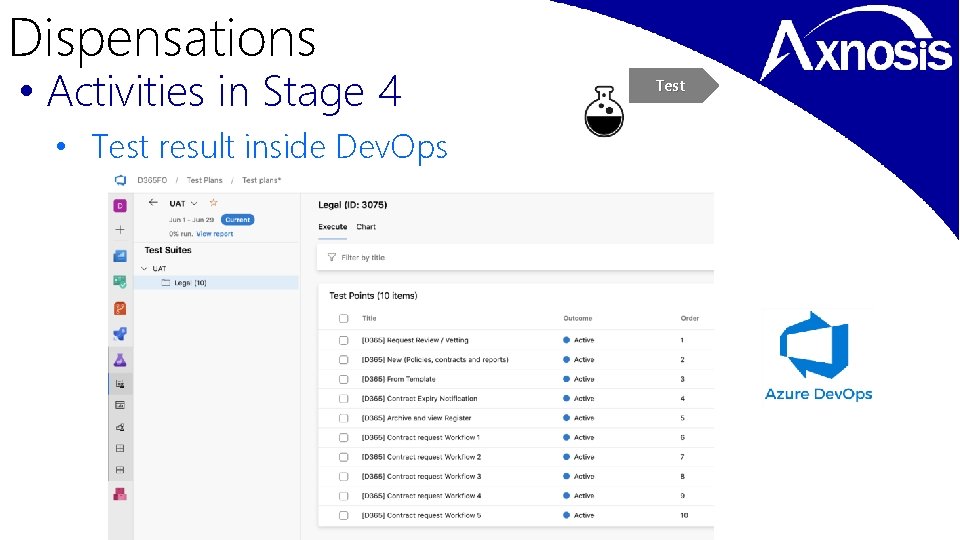Click Active outcome of From Template row

[x=579, y=380]
